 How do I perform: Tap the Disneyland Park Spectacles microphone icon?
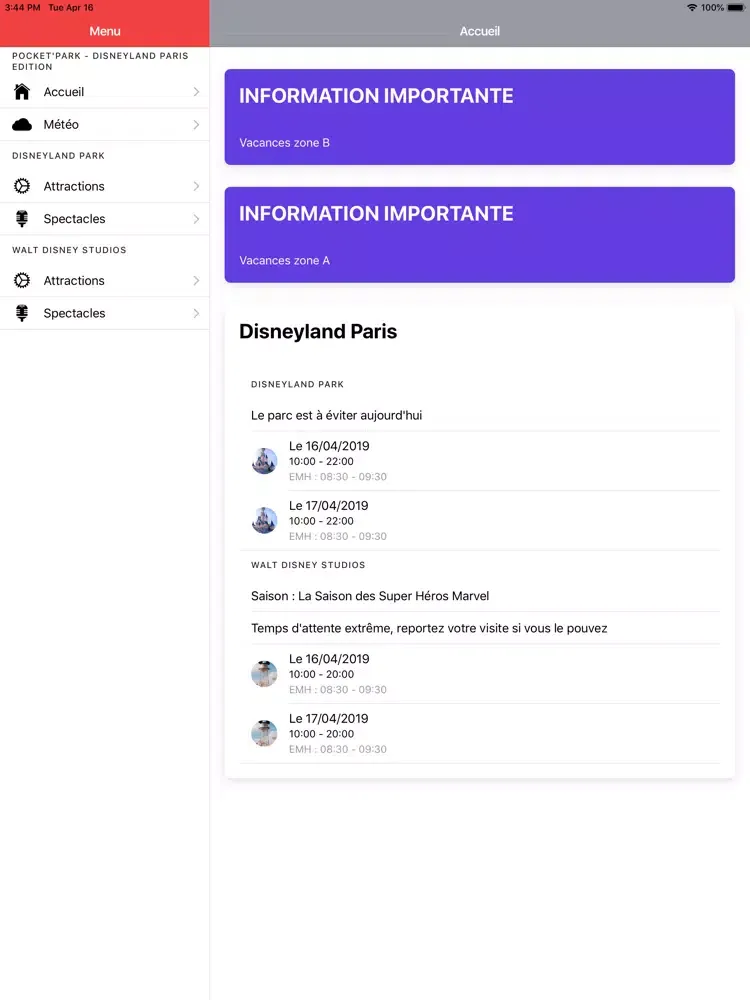tap(22, 219)
